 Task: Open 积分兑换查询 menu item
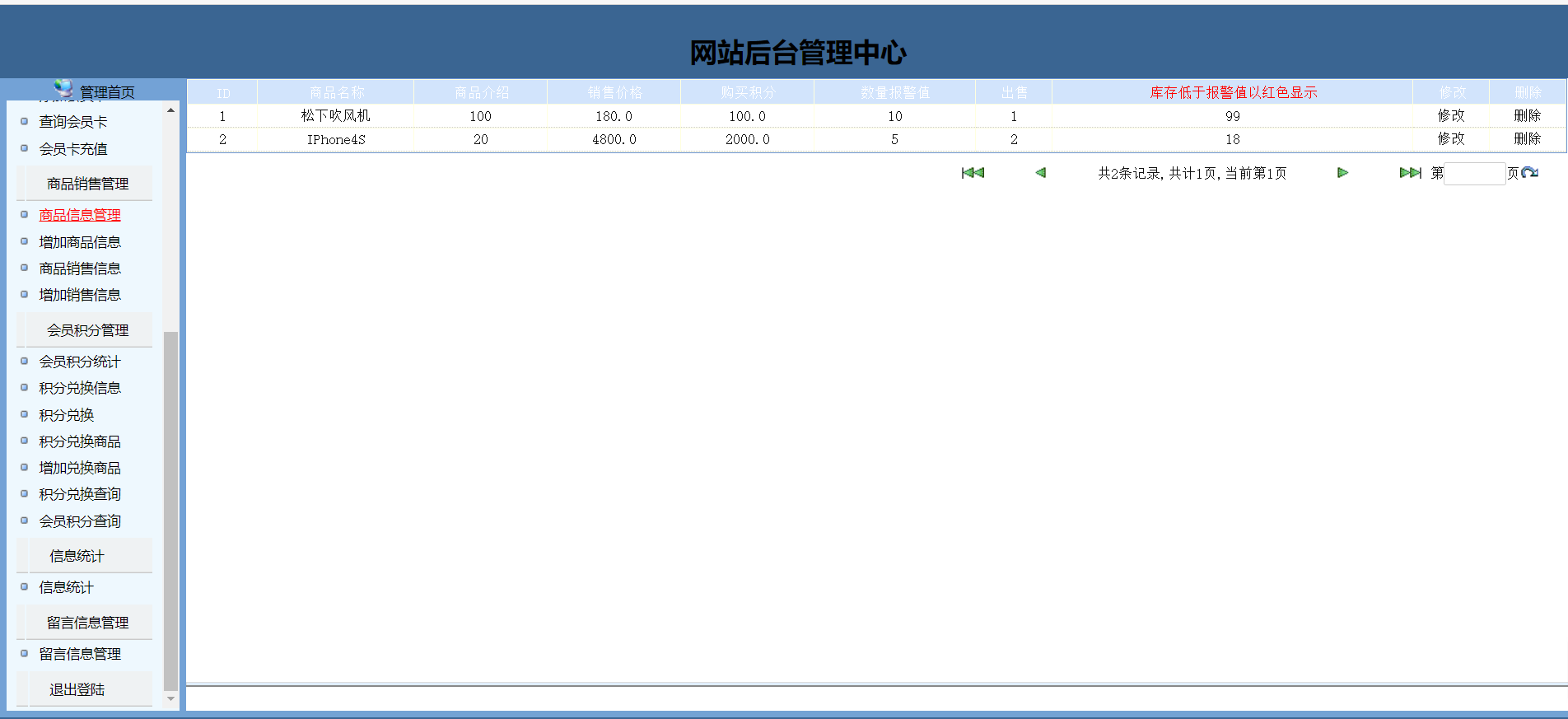pos(80,494)
